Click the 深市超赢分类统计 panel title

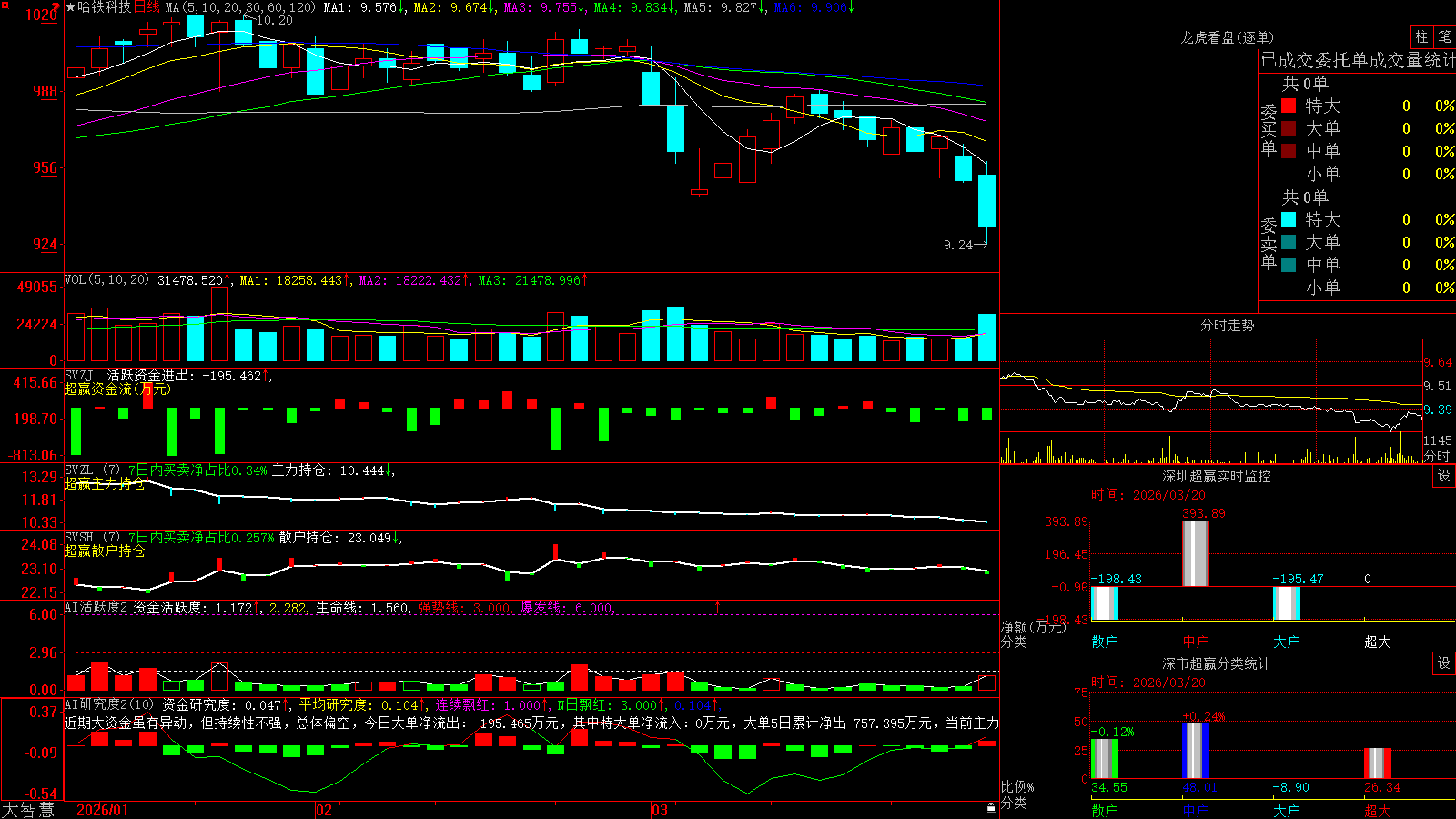[1217, 663]
